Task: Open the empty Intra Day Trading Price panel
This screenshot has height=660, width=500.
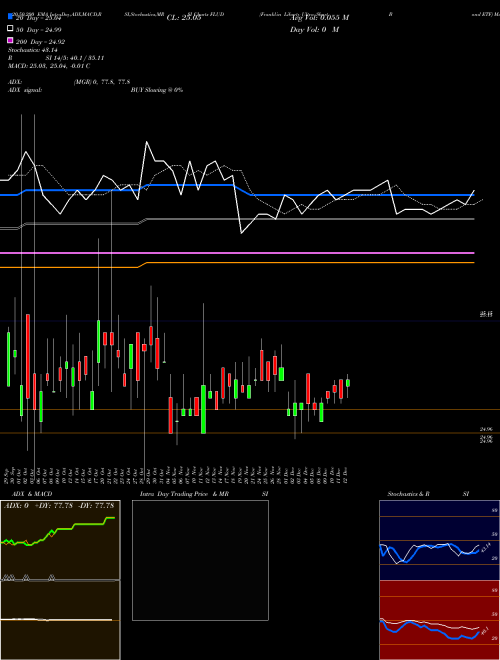Action: [x=200, y=560]
